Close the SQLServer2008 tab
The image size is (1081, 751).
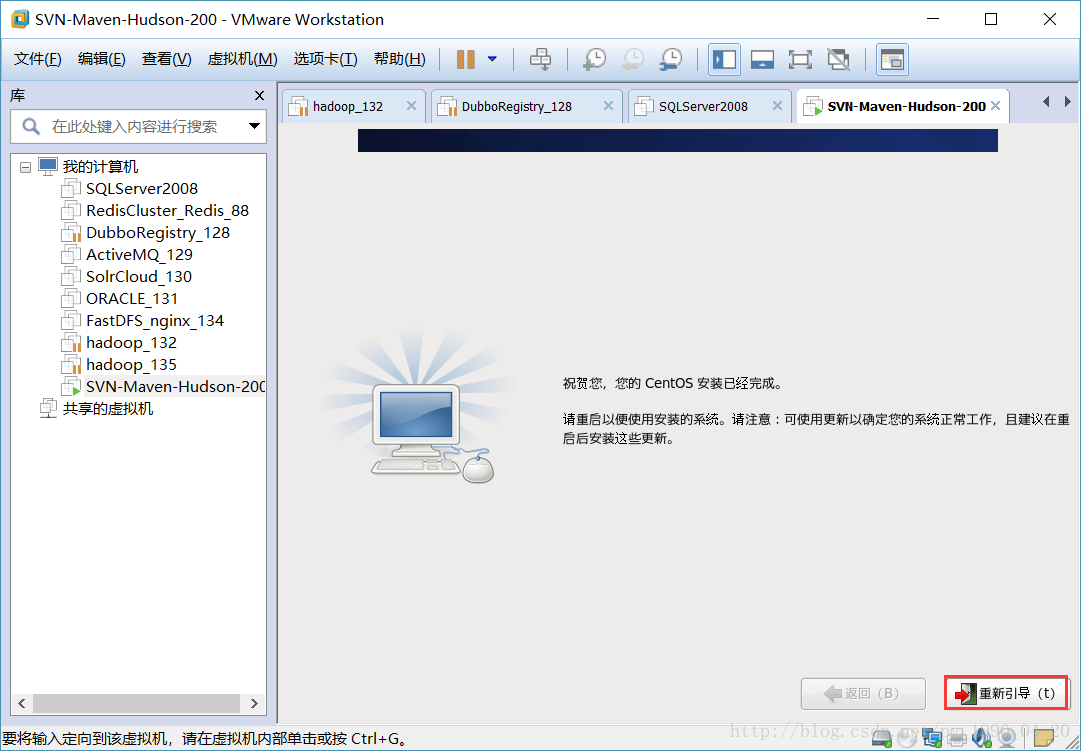pos(778,106)
